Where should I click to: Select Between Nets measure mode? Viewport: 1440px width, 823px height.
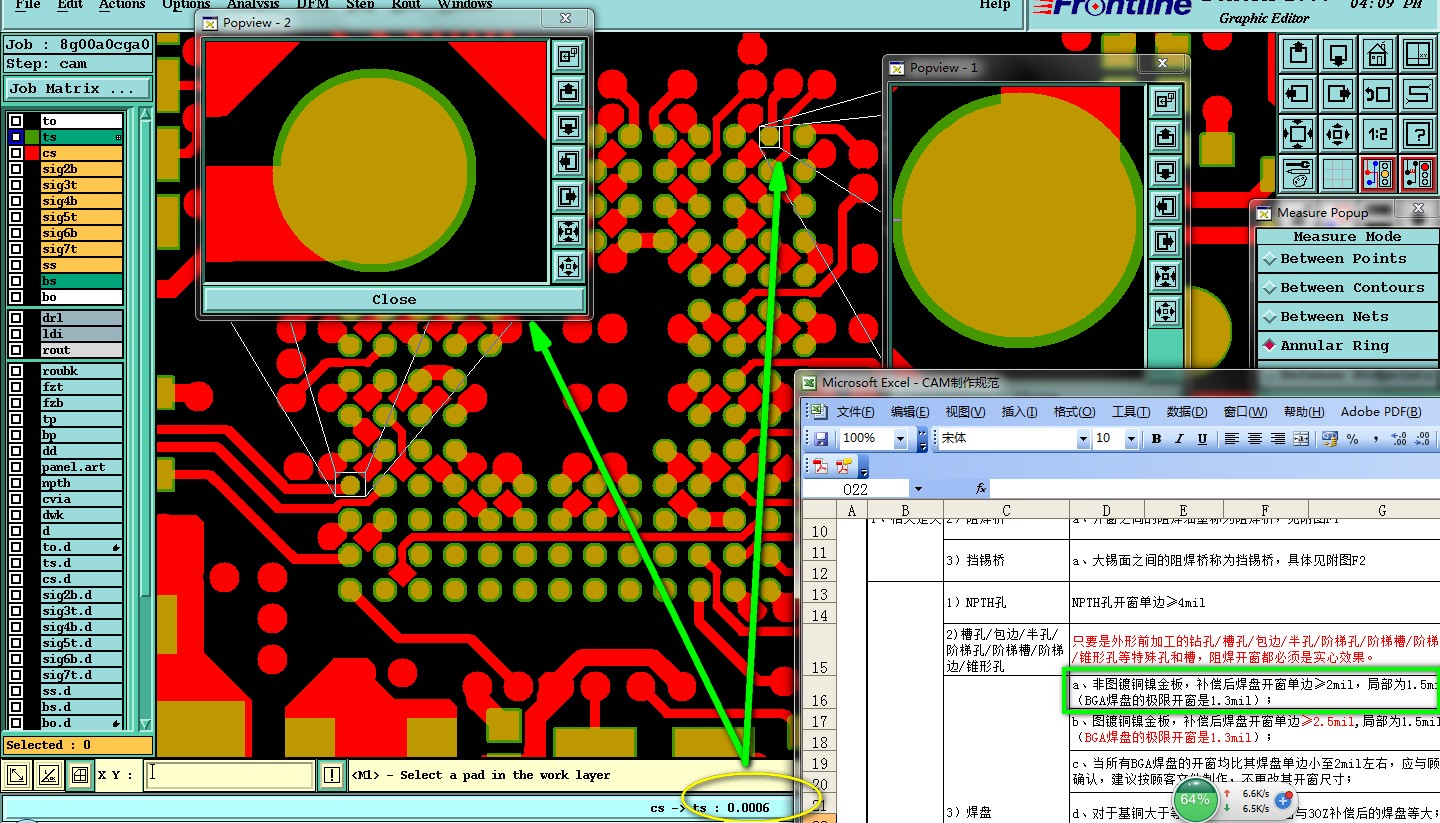(x=1346, y=317)
